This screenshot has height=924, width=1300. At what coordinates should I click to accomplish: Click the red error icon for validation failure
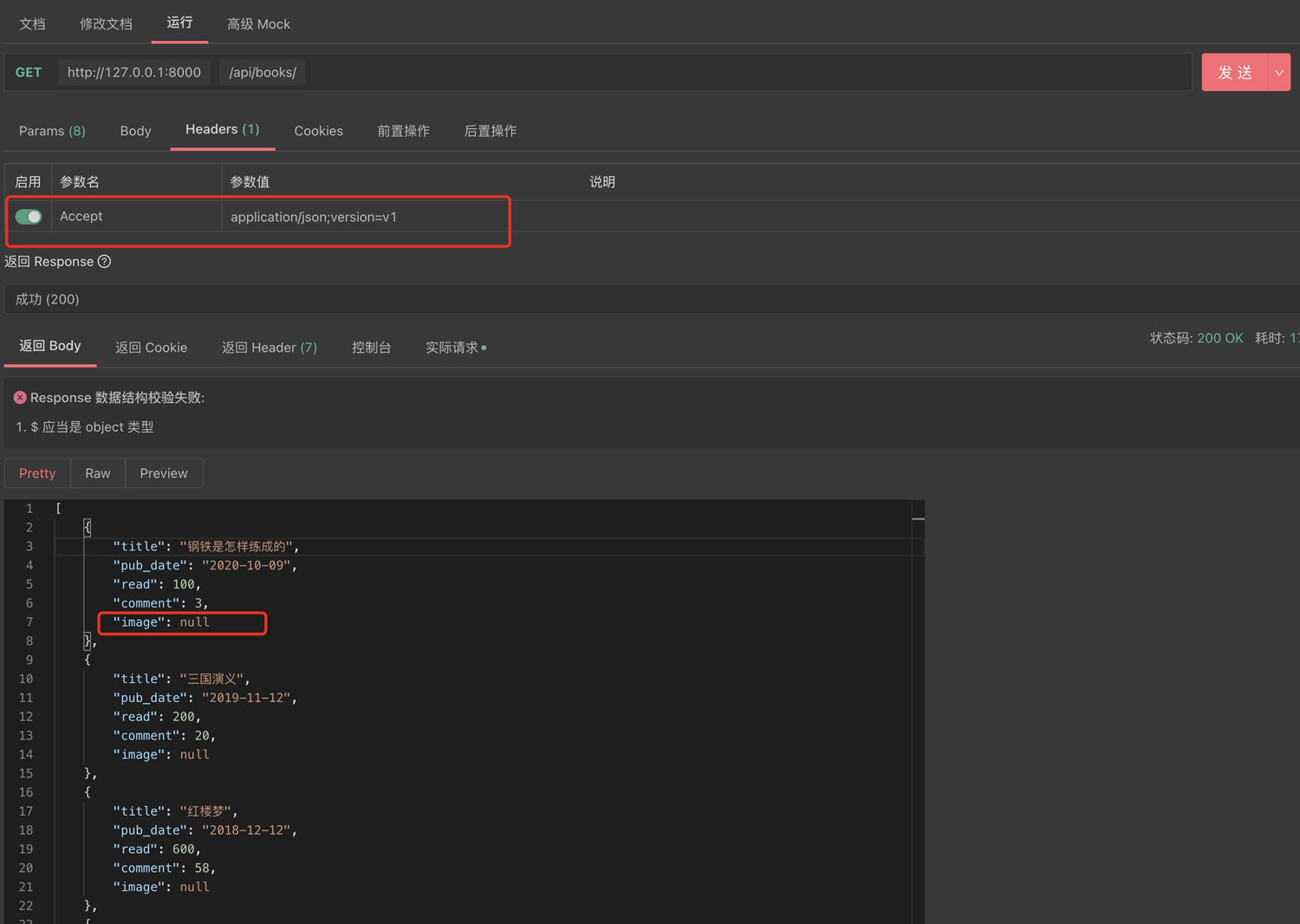point(20,398)
